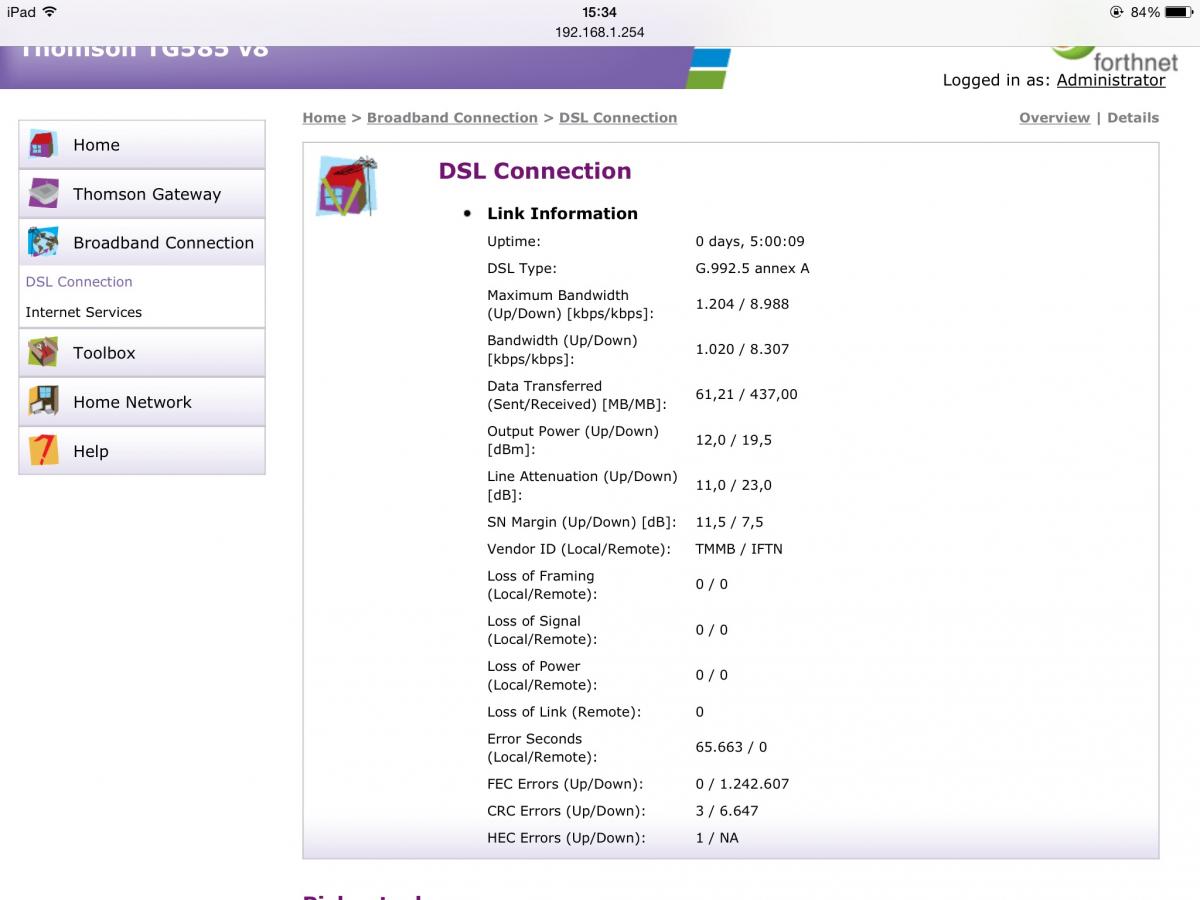Open the Help menu item

(x=142, y=451)
